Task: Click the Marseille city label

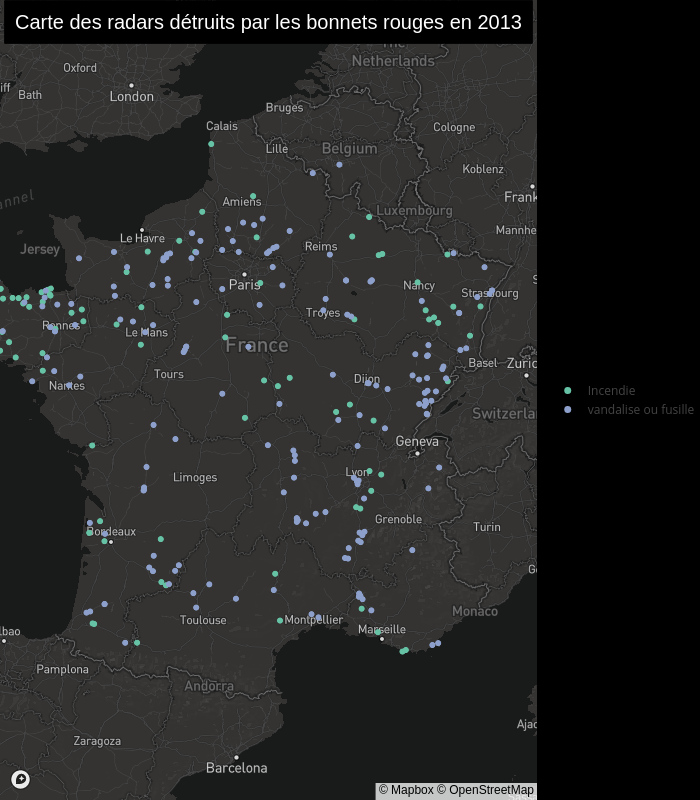Action: tap(382, 629)
